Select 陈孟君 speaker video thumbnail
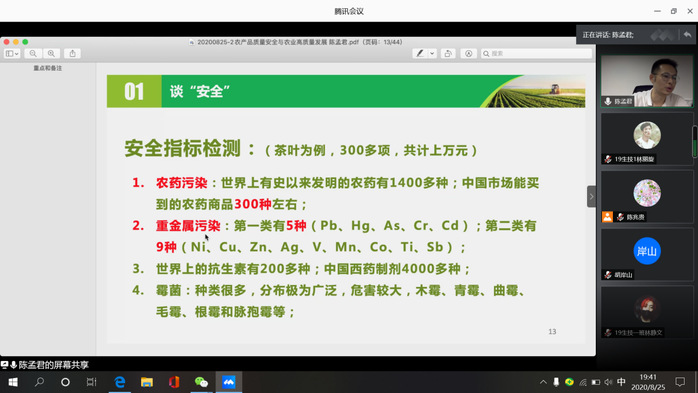 point(647,81)
